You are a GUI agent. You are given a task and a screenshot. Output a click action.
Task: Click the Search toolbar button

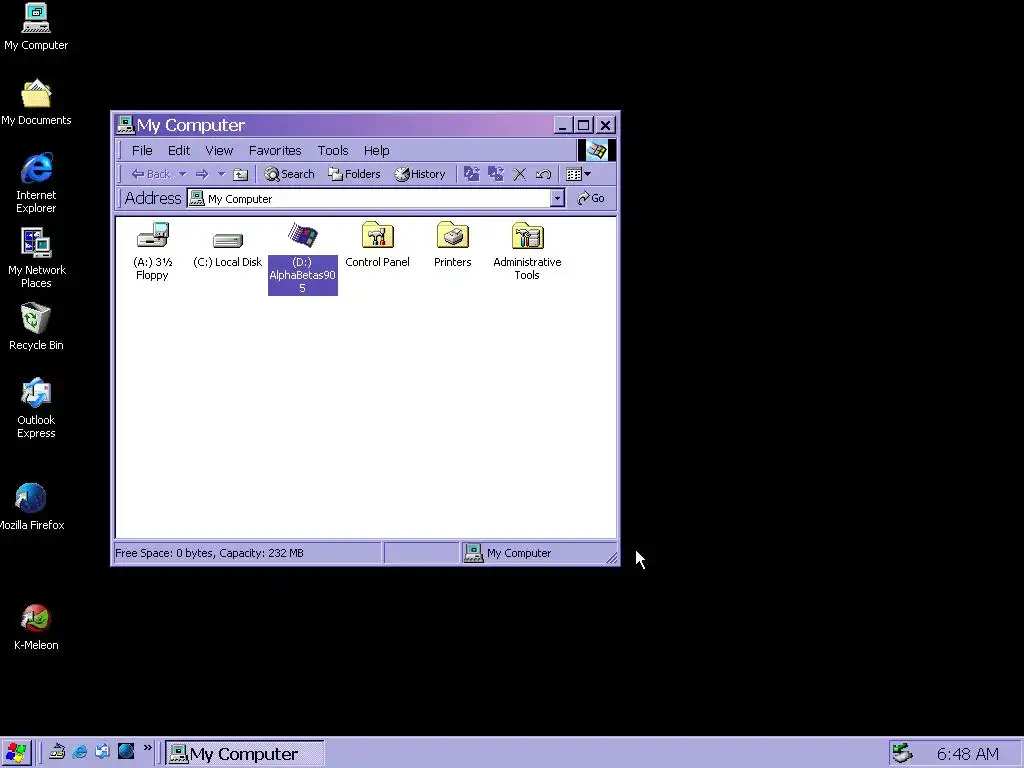pyautogui.click(x=289, y=174)
